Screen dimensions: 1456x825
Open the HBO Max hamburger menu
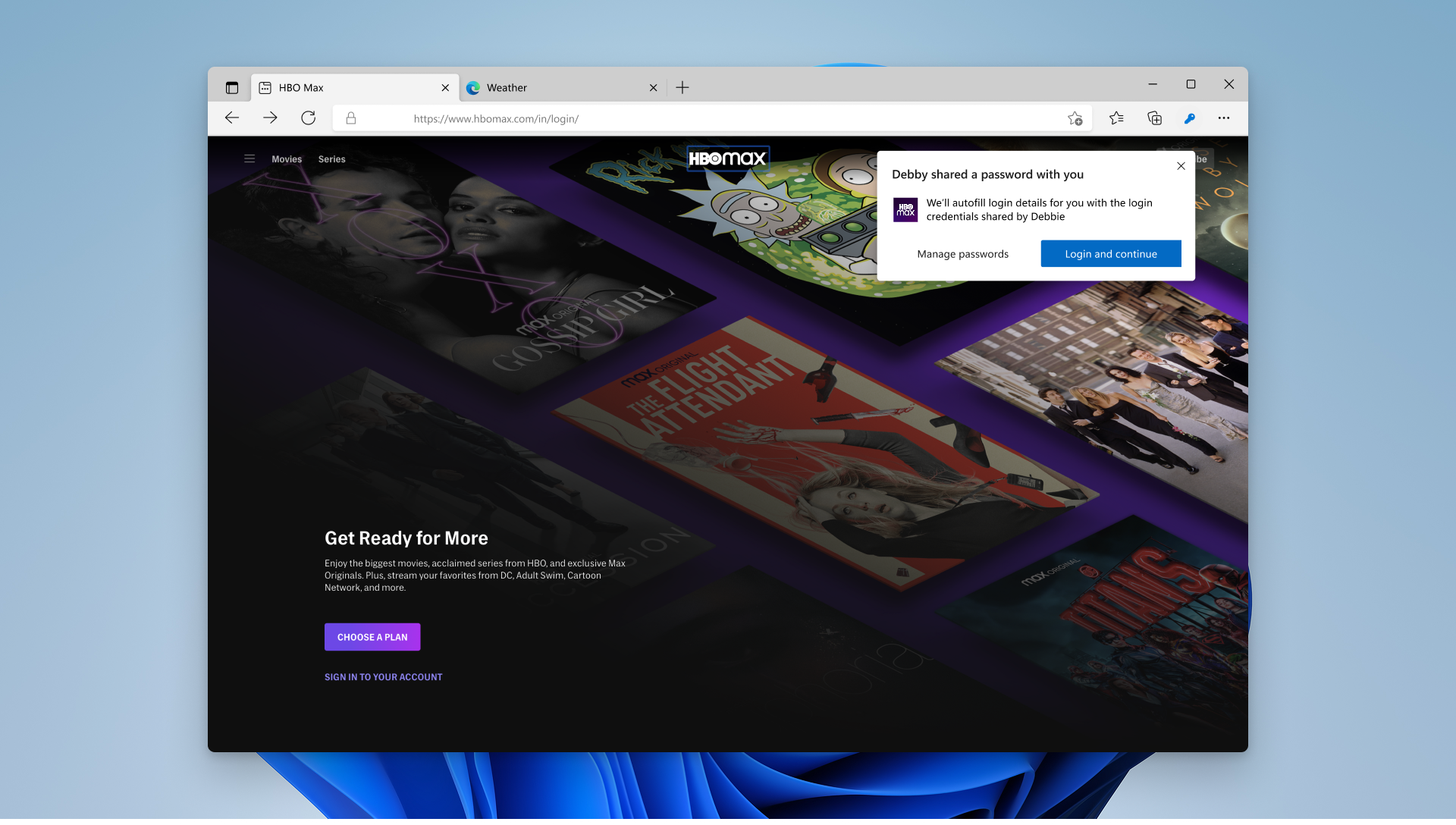click(249, 159)
